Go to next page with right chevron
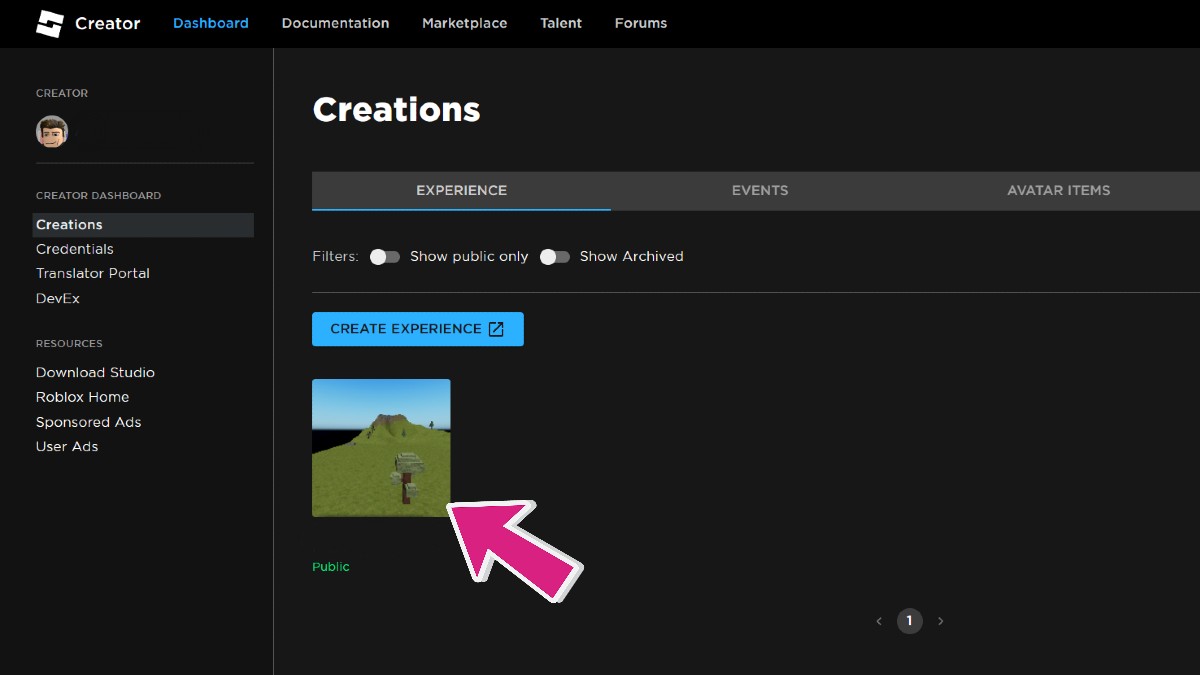Screen dimensions: 1200x675 [941, 621]
